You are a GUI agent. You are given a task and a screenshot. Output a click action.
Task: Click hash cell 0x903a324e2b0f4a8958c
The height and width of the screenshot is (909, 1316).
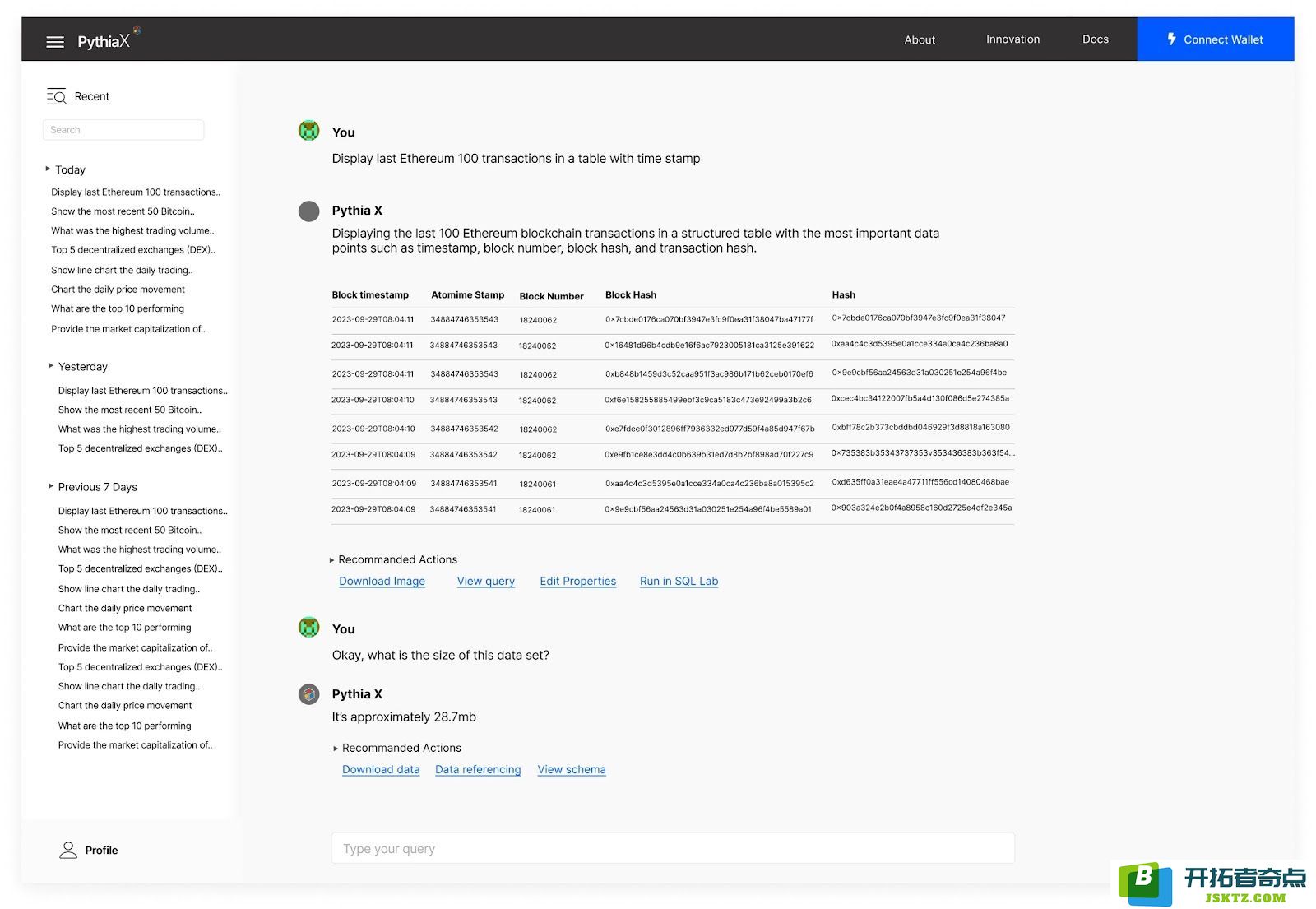(921, 508)
